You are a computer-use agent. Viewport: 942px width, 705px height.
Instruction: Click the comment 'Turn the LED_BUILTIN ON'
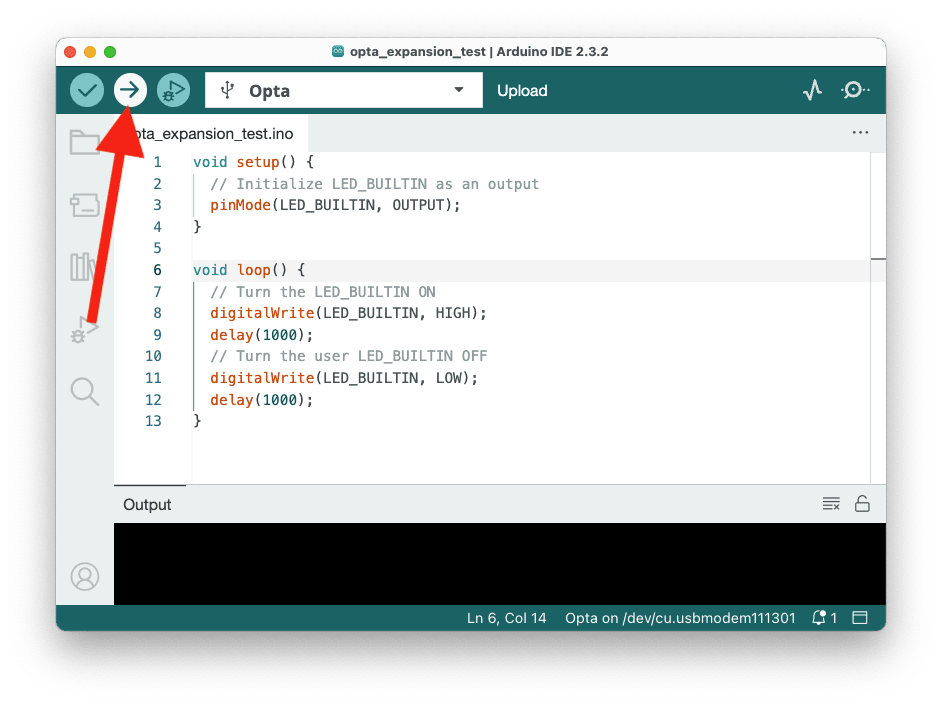pos(323,292)
